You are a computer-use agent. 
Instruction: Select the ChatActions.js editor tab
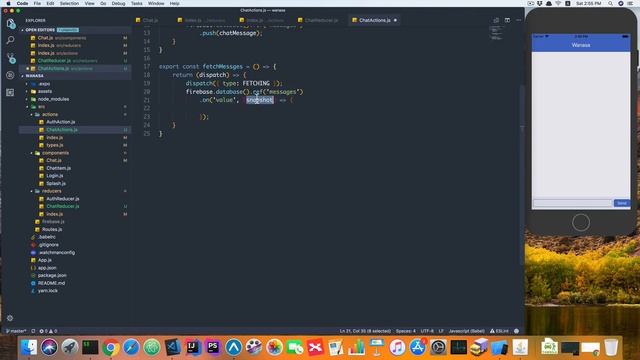pos(374,20)
